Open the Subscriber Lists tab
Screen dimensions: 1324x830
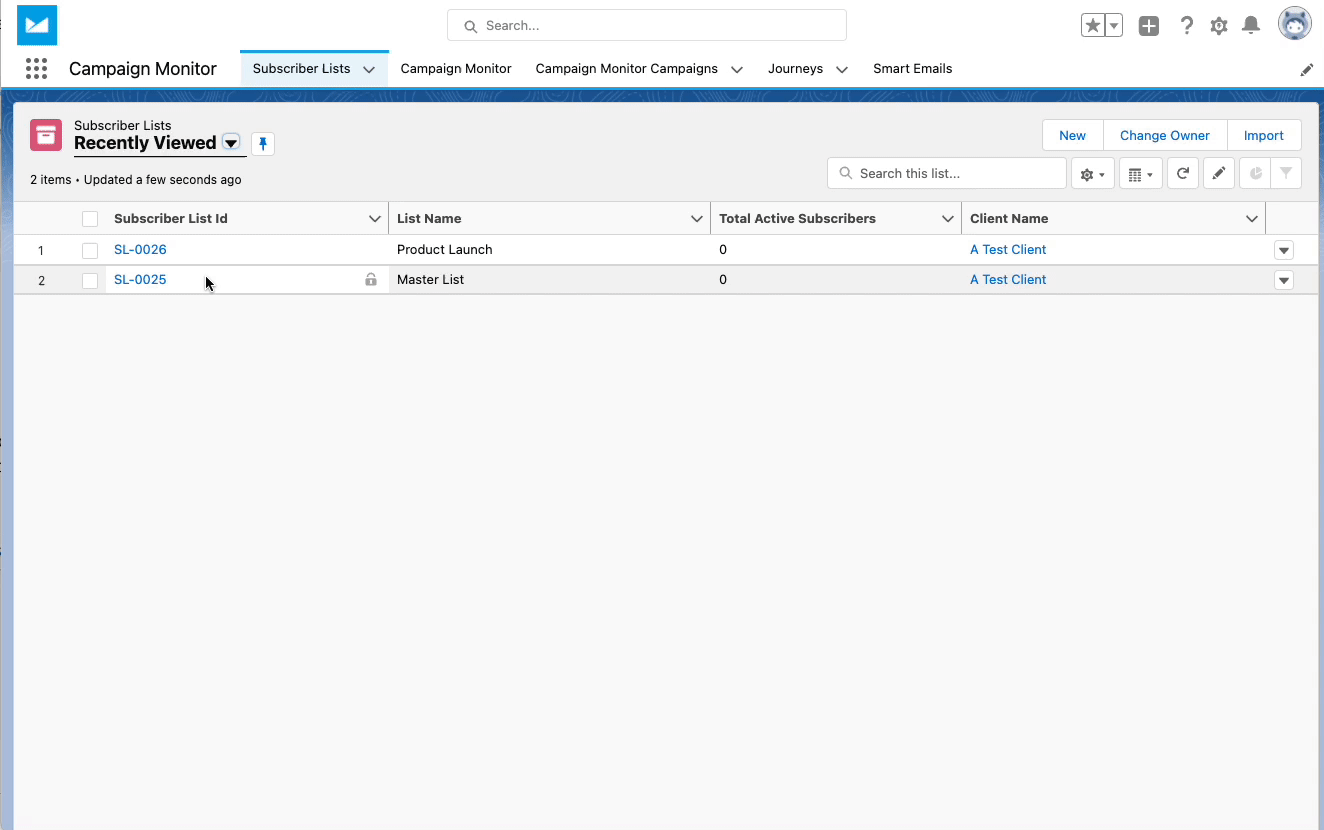[301, 69]
